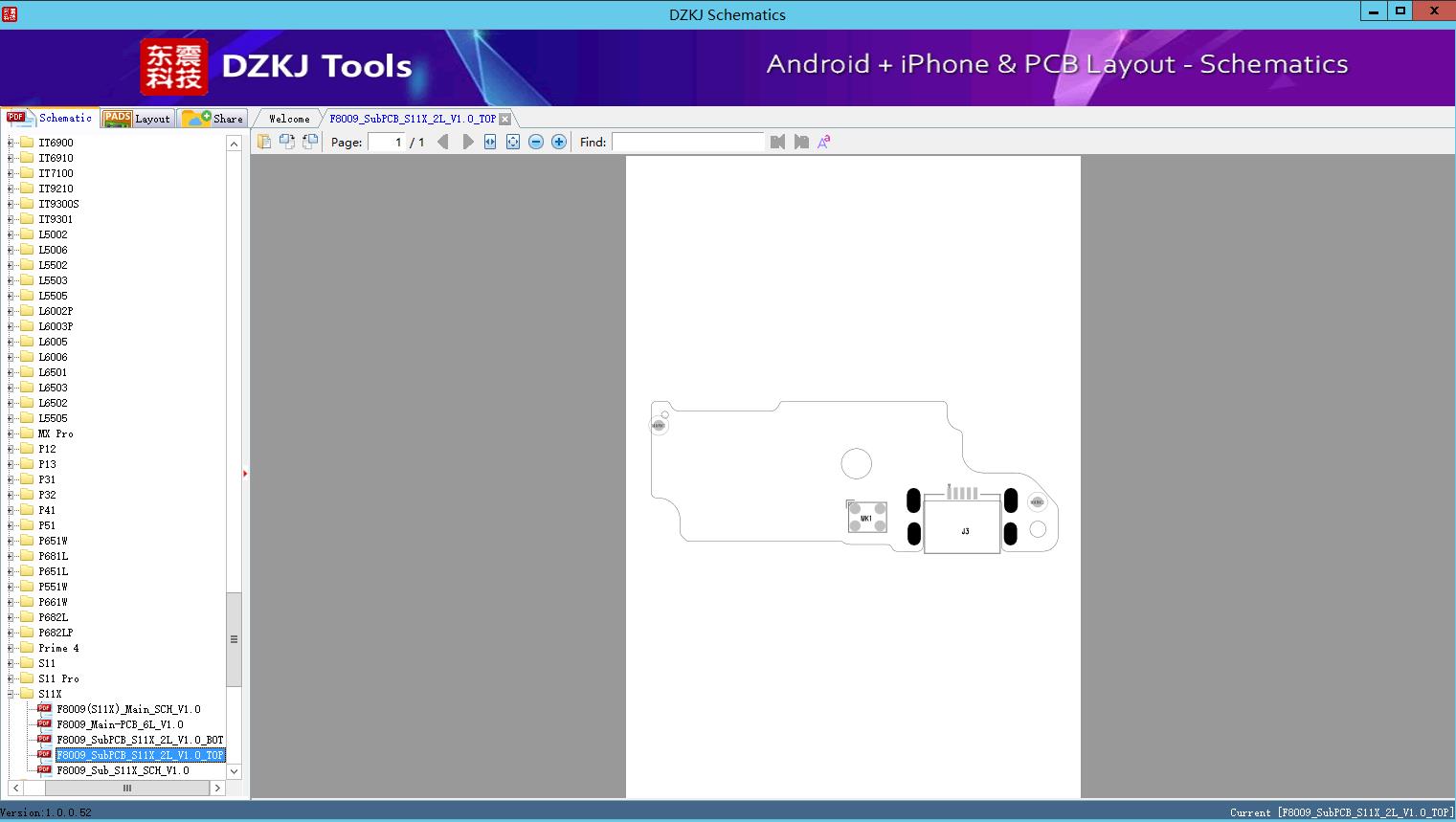Go to the next page arrow
Viewport: 1456px width, 822px height.
[x=467, y=142]
